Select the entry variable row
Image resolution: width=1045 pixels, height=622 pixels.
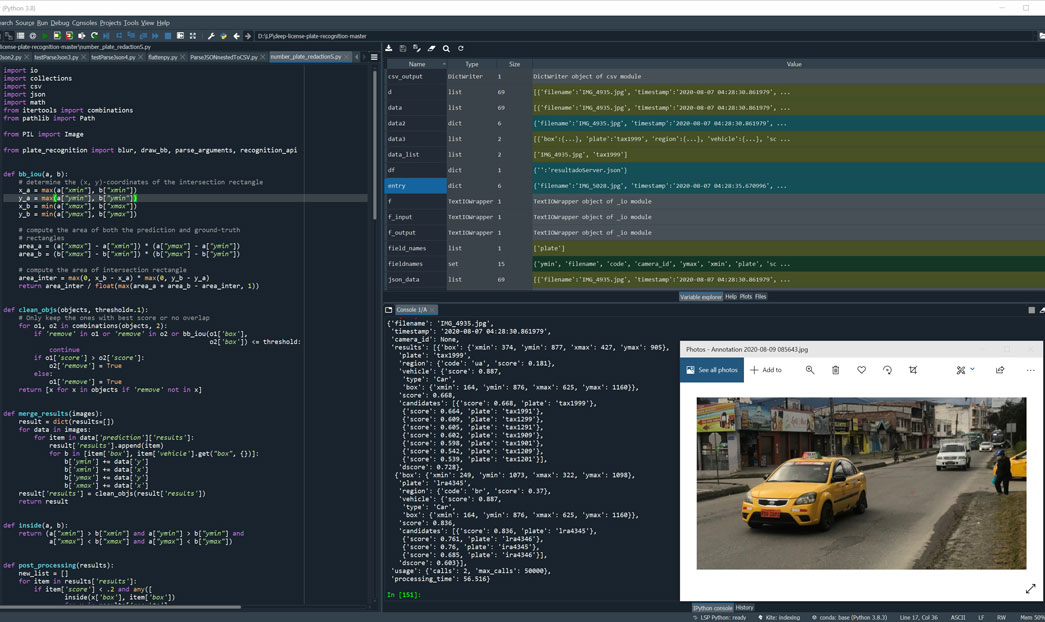tap(714, 186)
